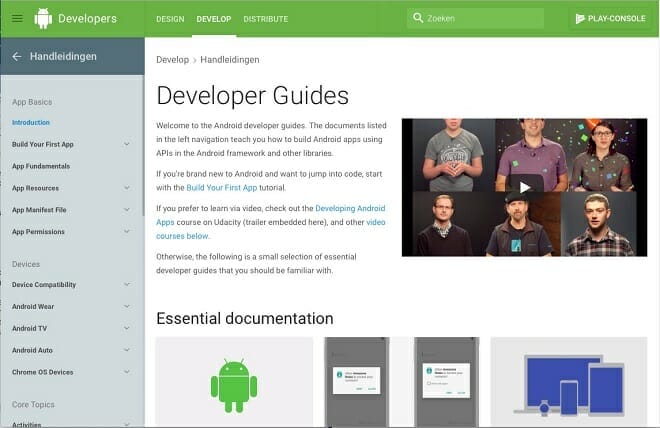660x428 pixels.
Task: Open the Play-Console button
Action: 611,19
